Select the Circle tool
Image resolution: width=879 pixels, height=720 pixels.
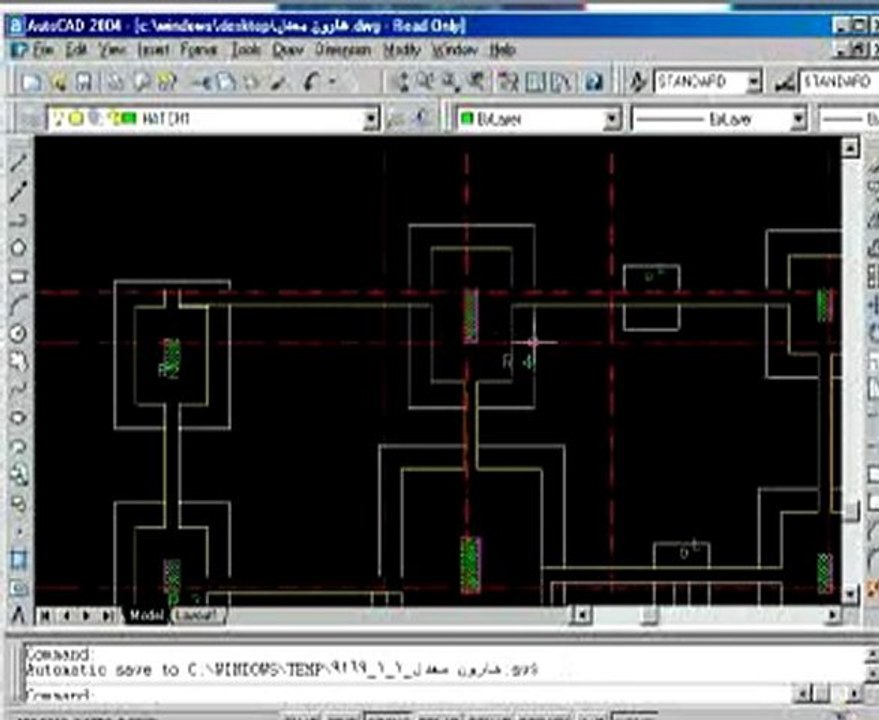(18, 333)
